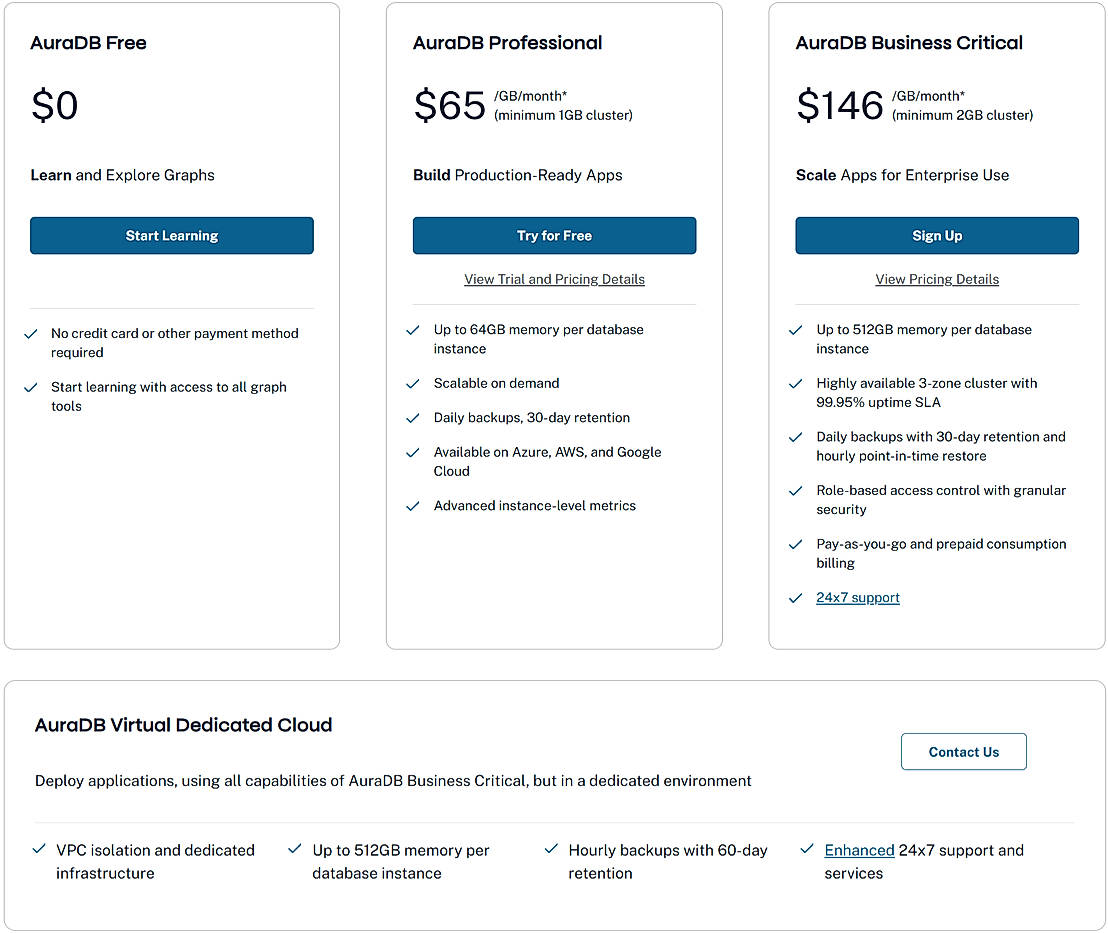This screenshot has width=1108, height=933.
Task: Click checkmark next to Hourly backups with 60-day retention
Action: point(551,849)
